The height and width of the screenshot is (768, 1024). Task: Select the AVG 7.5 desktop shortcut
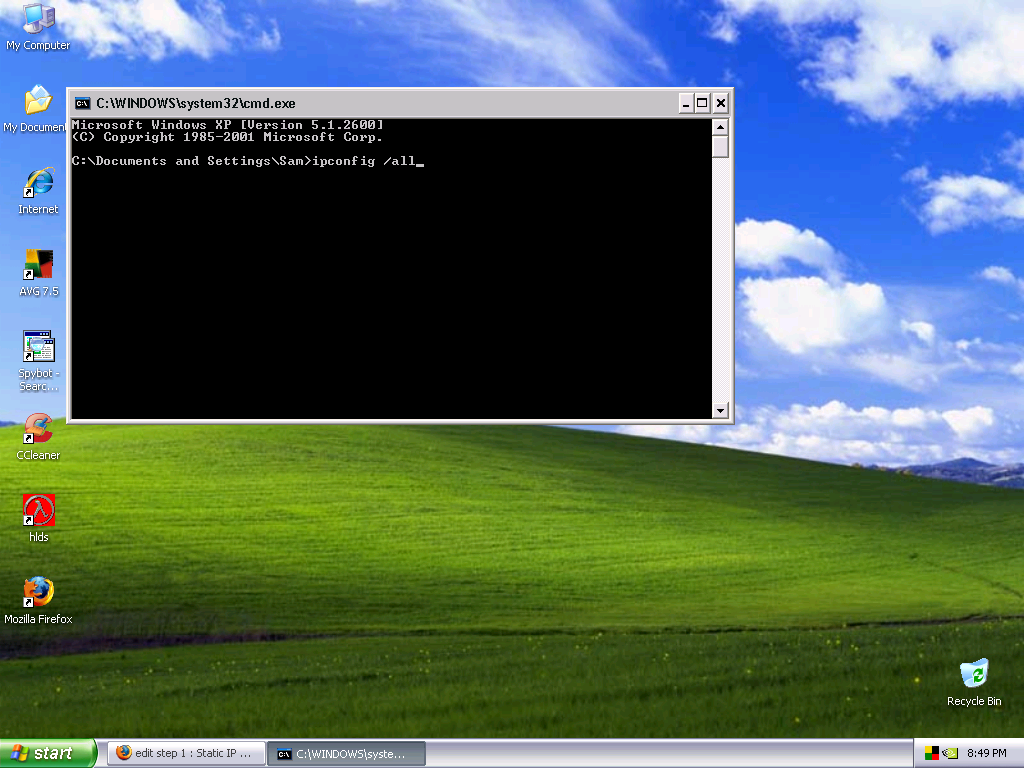(x=39, y=273)
